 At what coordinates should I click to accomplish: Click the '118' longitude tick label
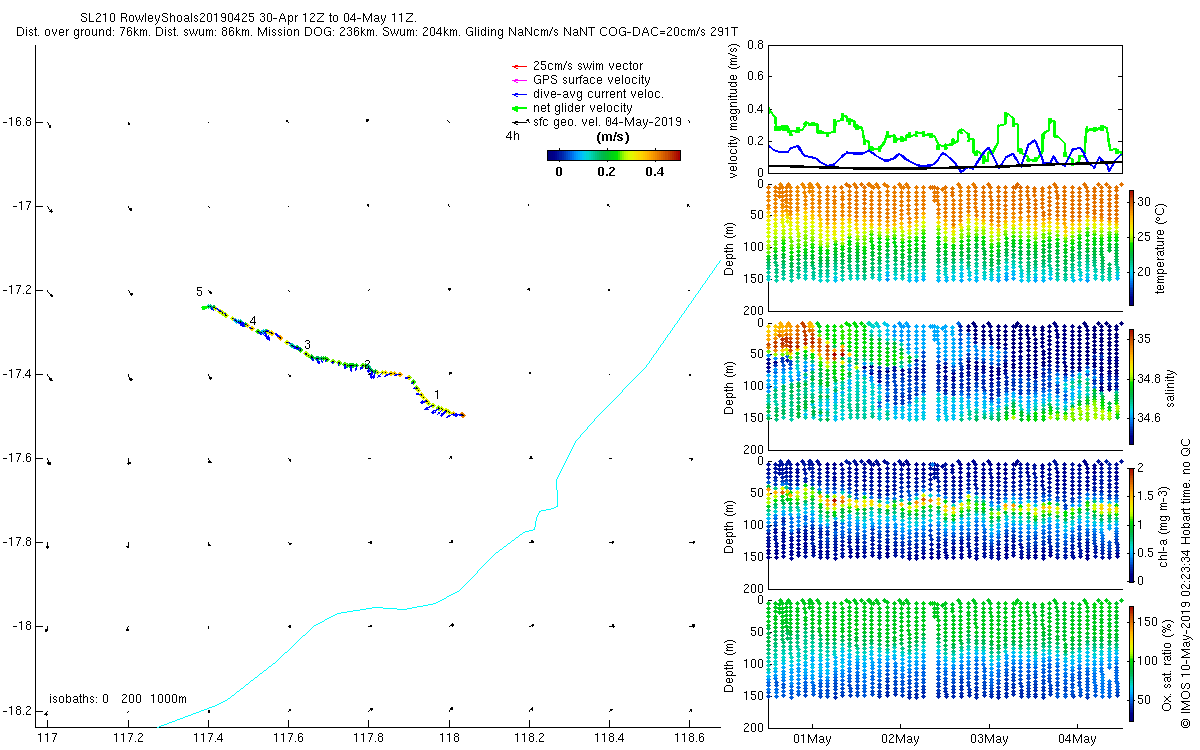point(449,739)
